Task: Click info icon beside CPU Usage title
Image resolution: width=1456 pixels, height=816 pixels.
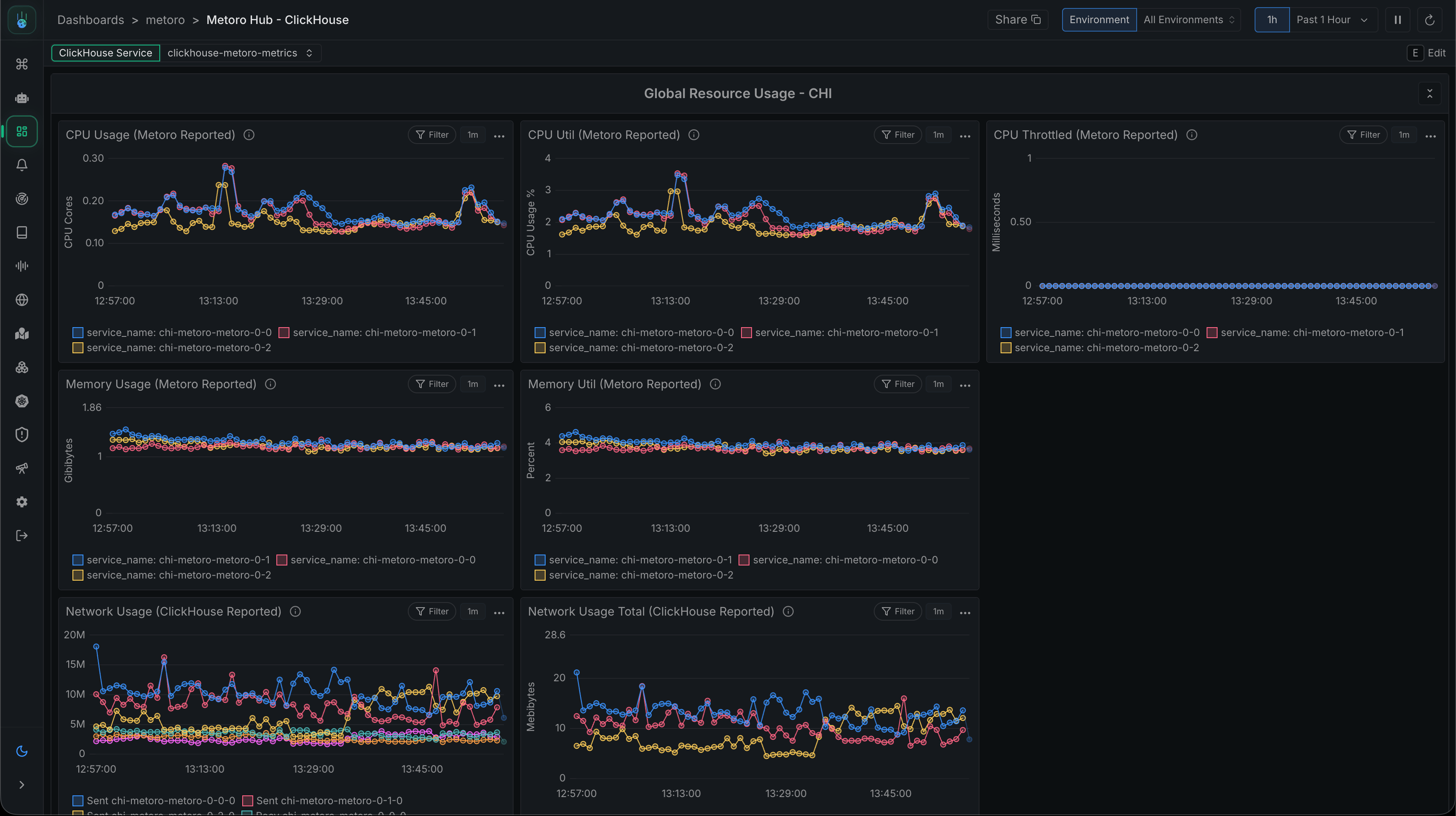Action: (249, 135)
